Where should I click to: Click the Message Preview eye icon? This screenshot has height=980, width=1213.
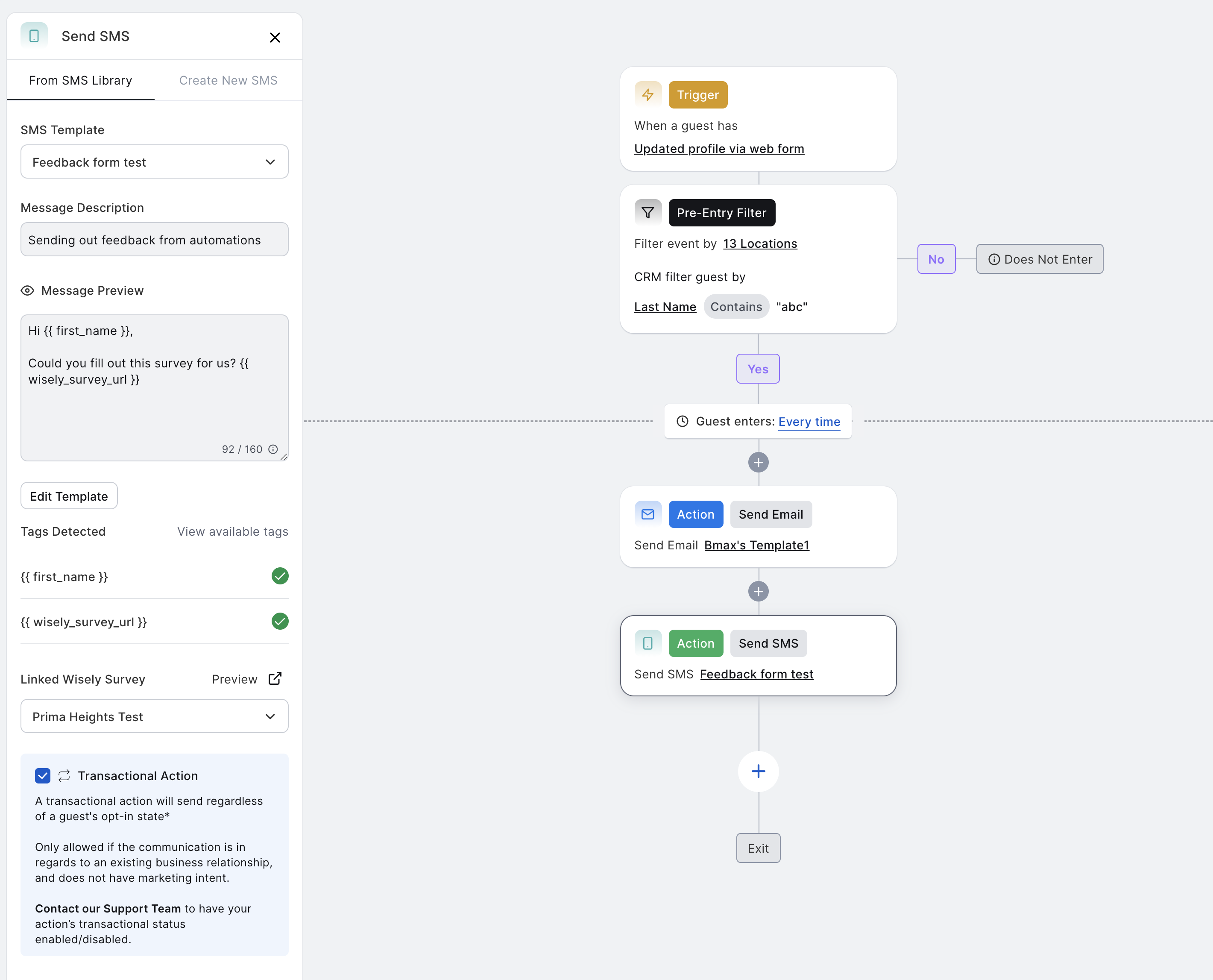27,291
